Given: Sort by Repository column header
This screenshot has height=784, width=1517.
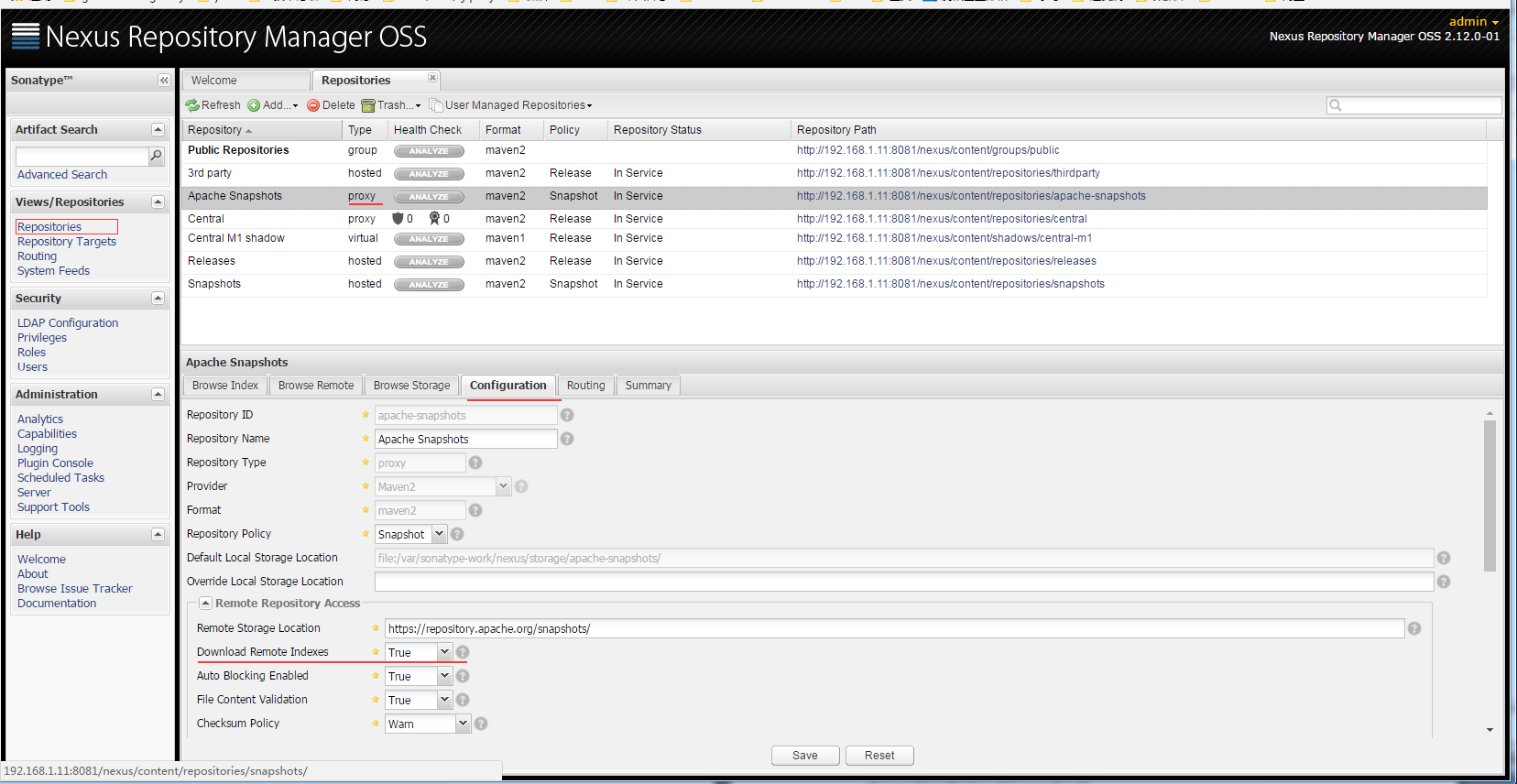Looking at the screenshot, I should tap(262, 130).
